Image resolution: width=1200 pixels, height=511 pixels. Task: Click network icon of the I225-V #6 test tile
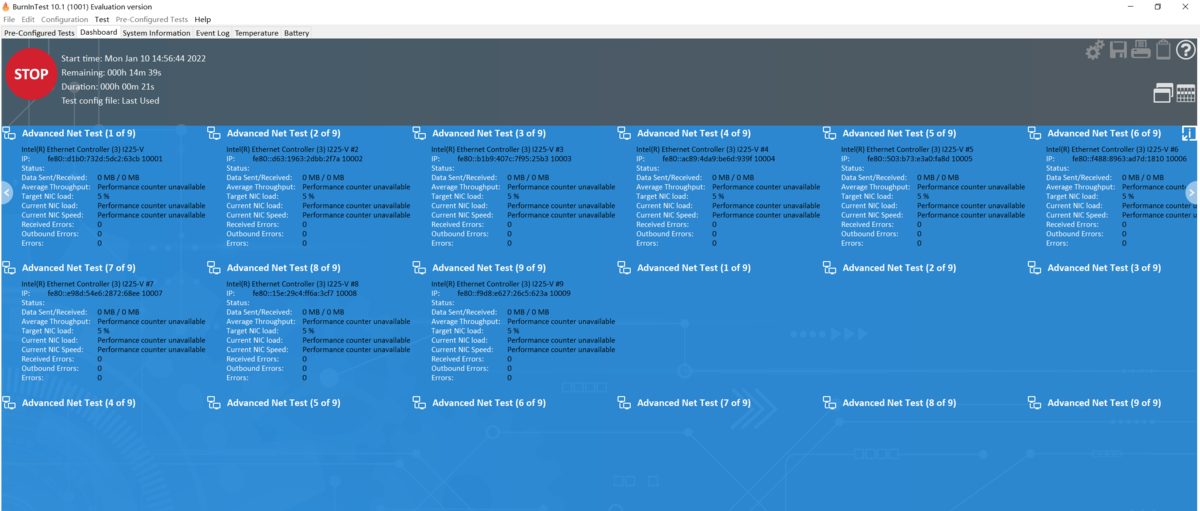(1034, 133)
